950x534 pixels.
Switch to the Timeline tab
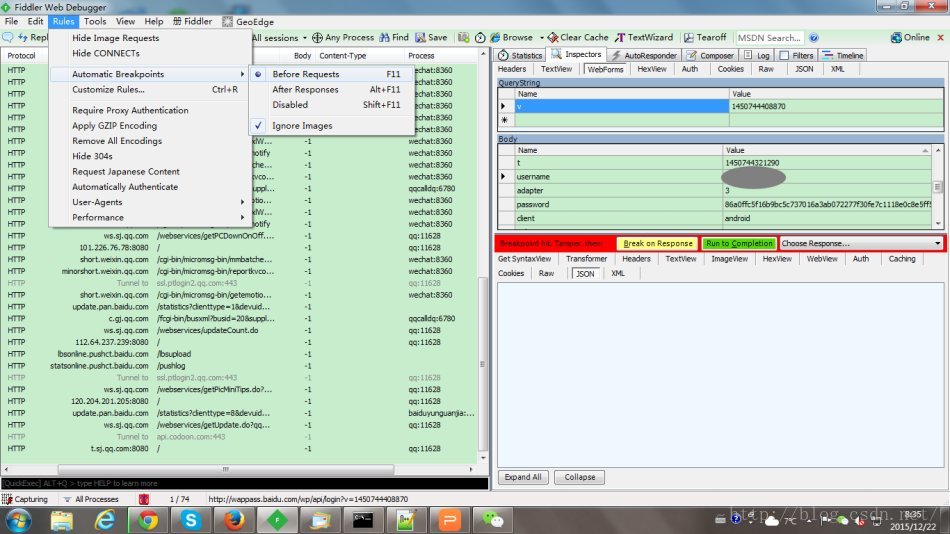point(843,55)
